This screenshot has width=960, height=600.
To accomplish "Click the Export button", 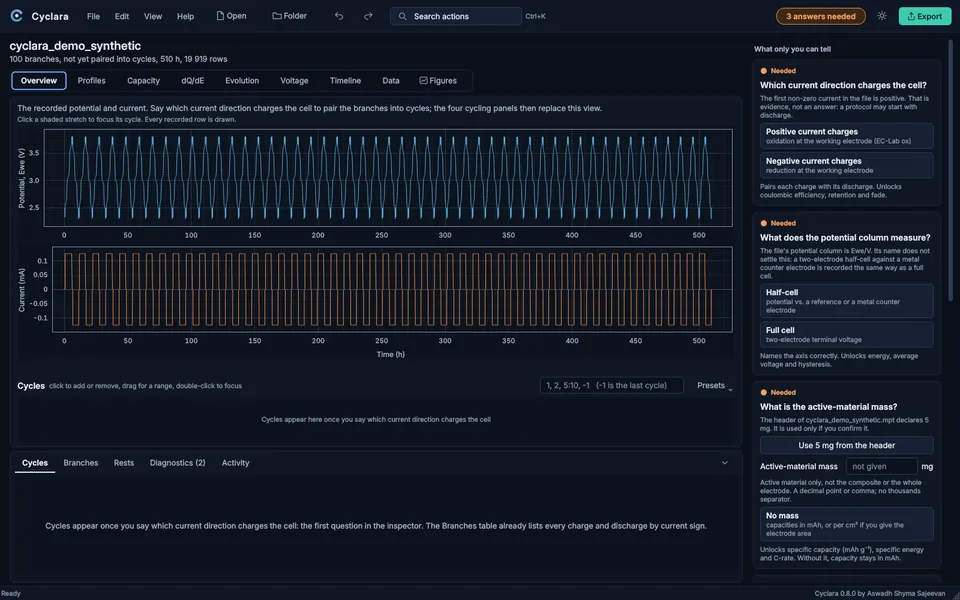I will point(924,16).
